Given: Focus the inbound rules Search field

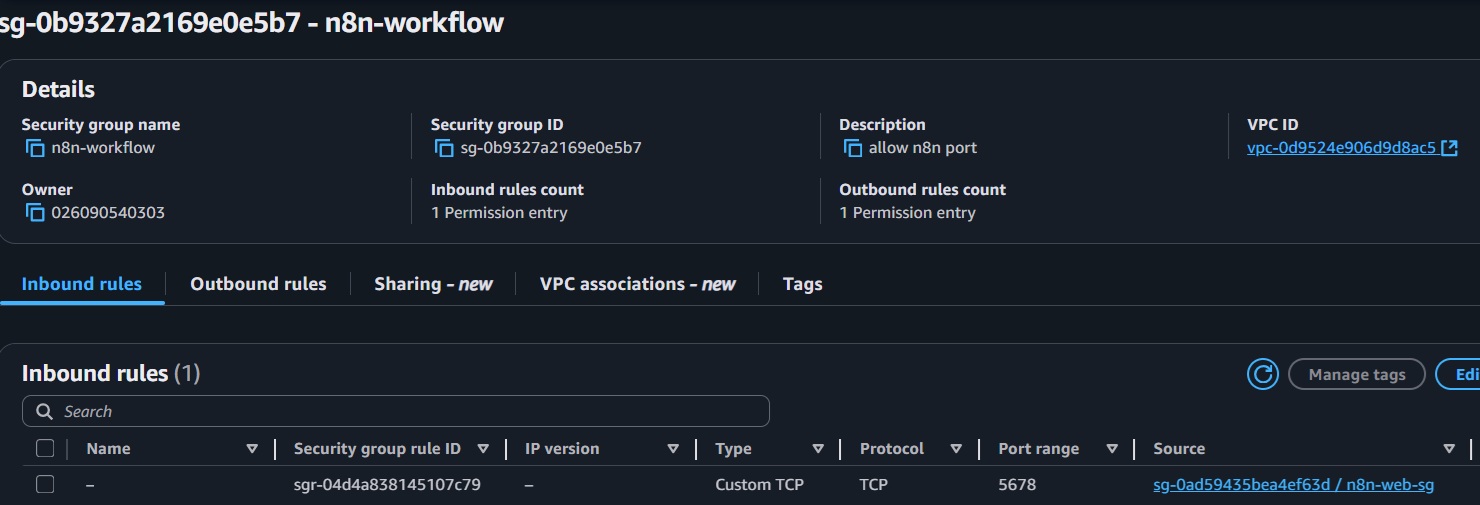Looking at the screenshot, I should coord(396,411).
